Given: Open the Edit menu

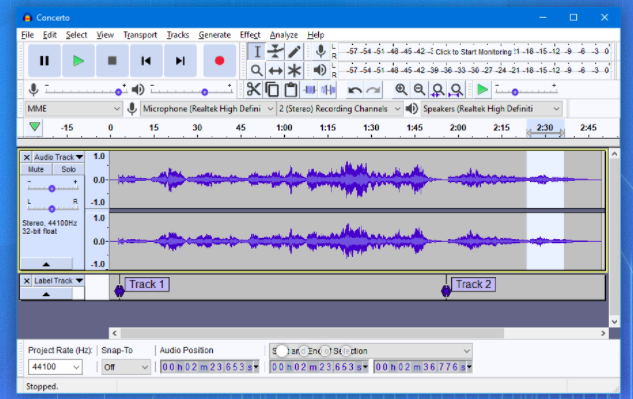Looking at the screenshot, I should coord(50,35).
